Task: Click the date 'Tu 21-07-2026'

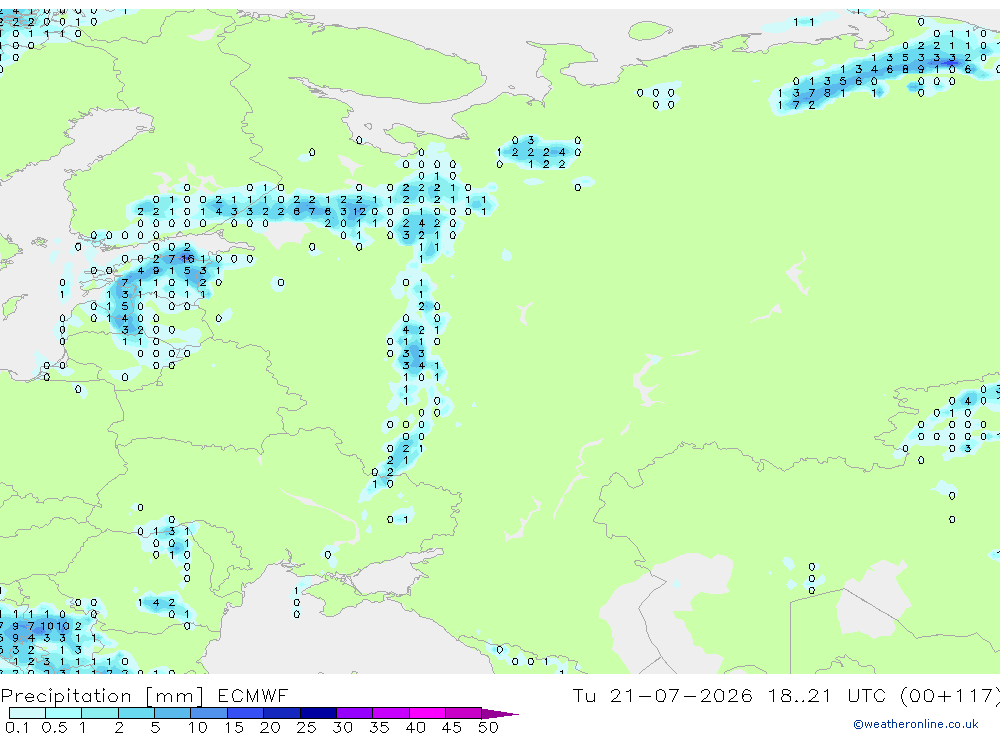Action: click(x=662, y=695)
